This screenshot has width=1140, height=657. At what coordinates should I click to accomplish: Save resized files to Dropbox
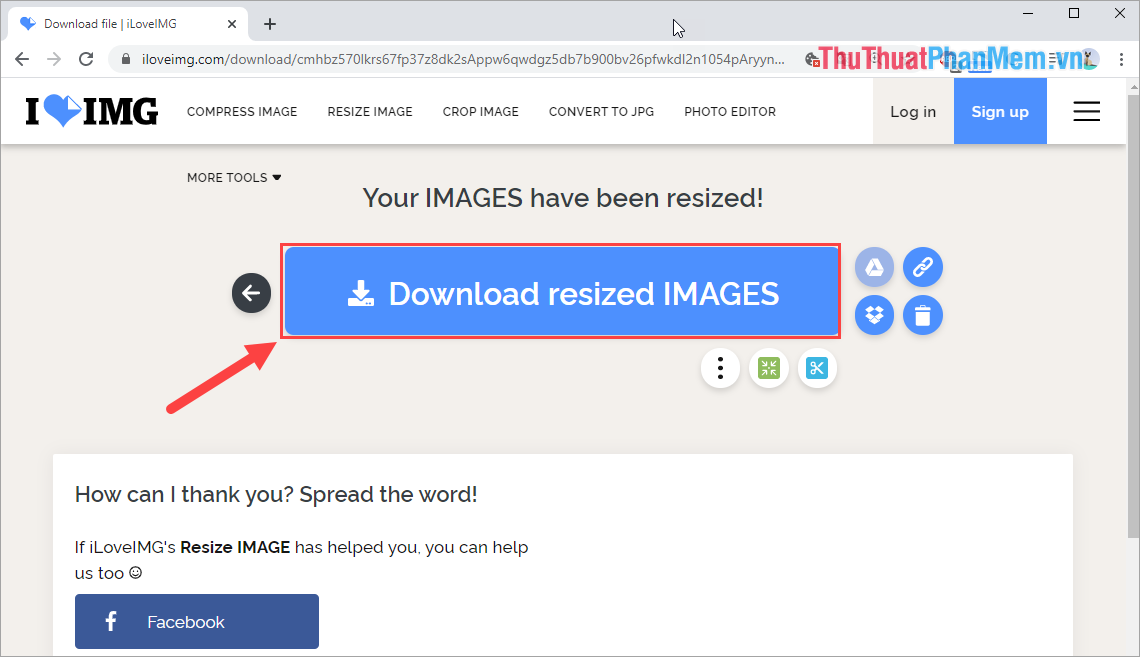[x=874, y=315]
